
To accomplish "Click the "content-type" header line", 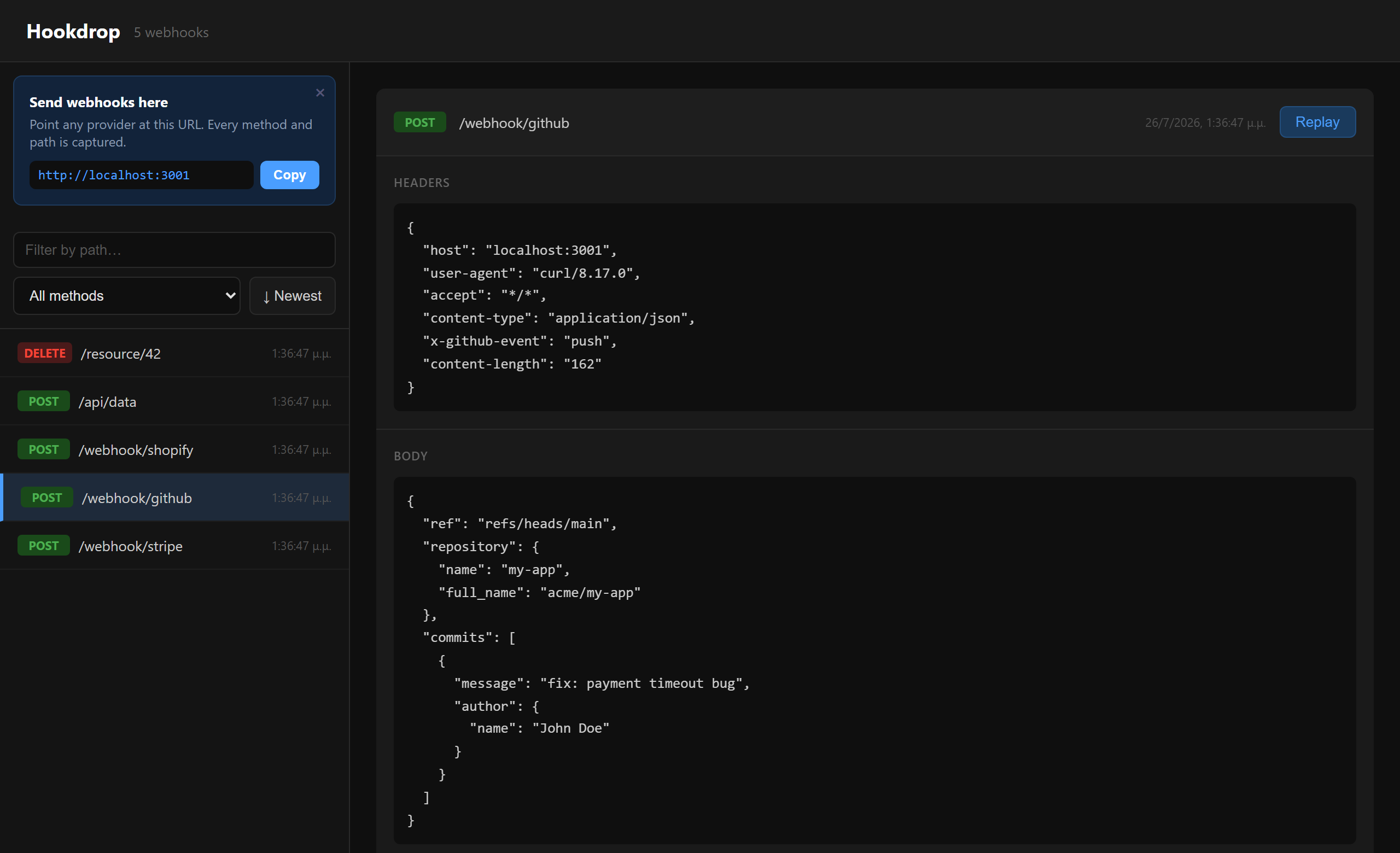I will pyautogui.click(x=558, y=318).
